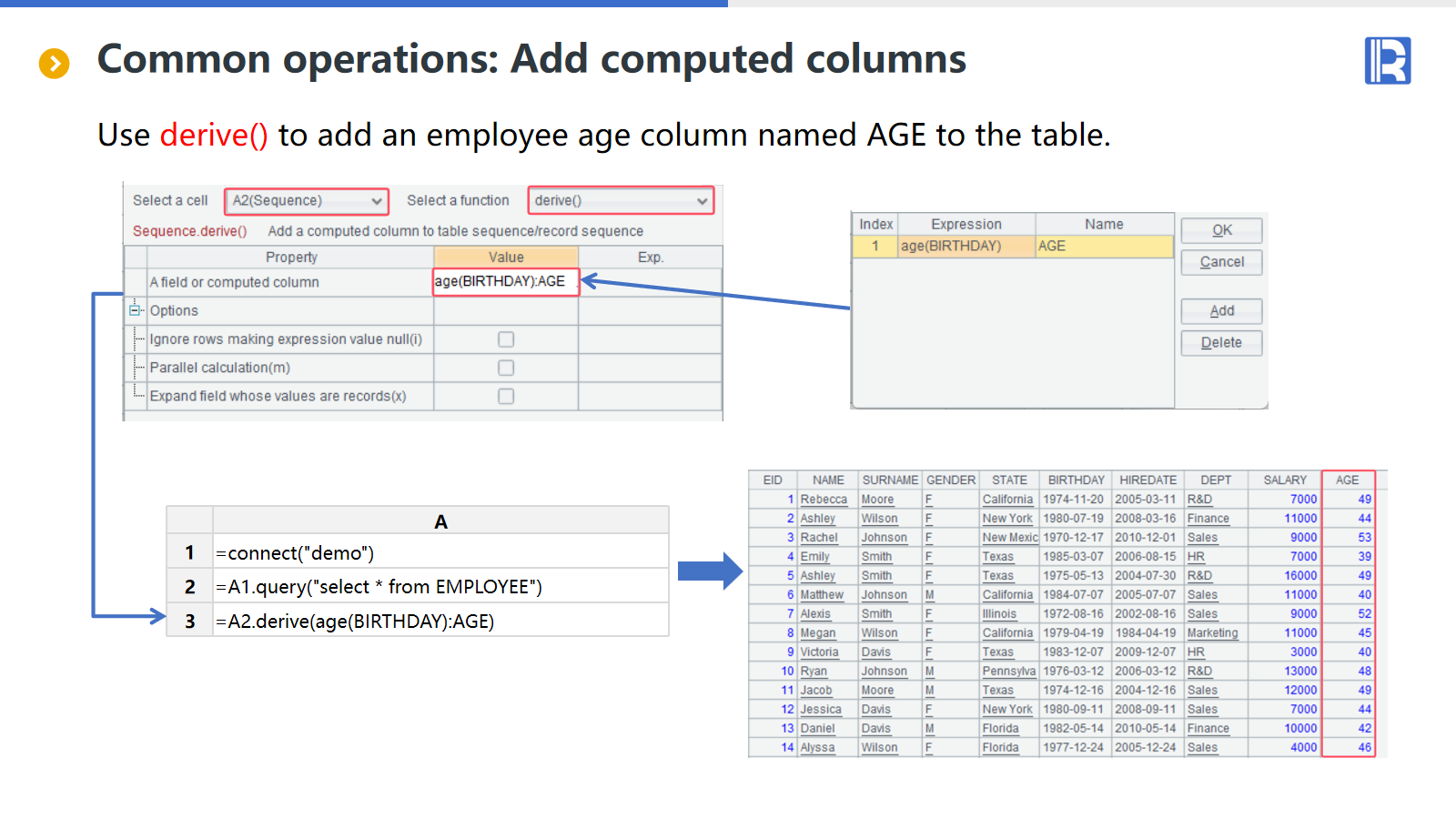Open the Select a cell dropdown
Screen dimensions: 1456x819
click(x=307, y=201)
